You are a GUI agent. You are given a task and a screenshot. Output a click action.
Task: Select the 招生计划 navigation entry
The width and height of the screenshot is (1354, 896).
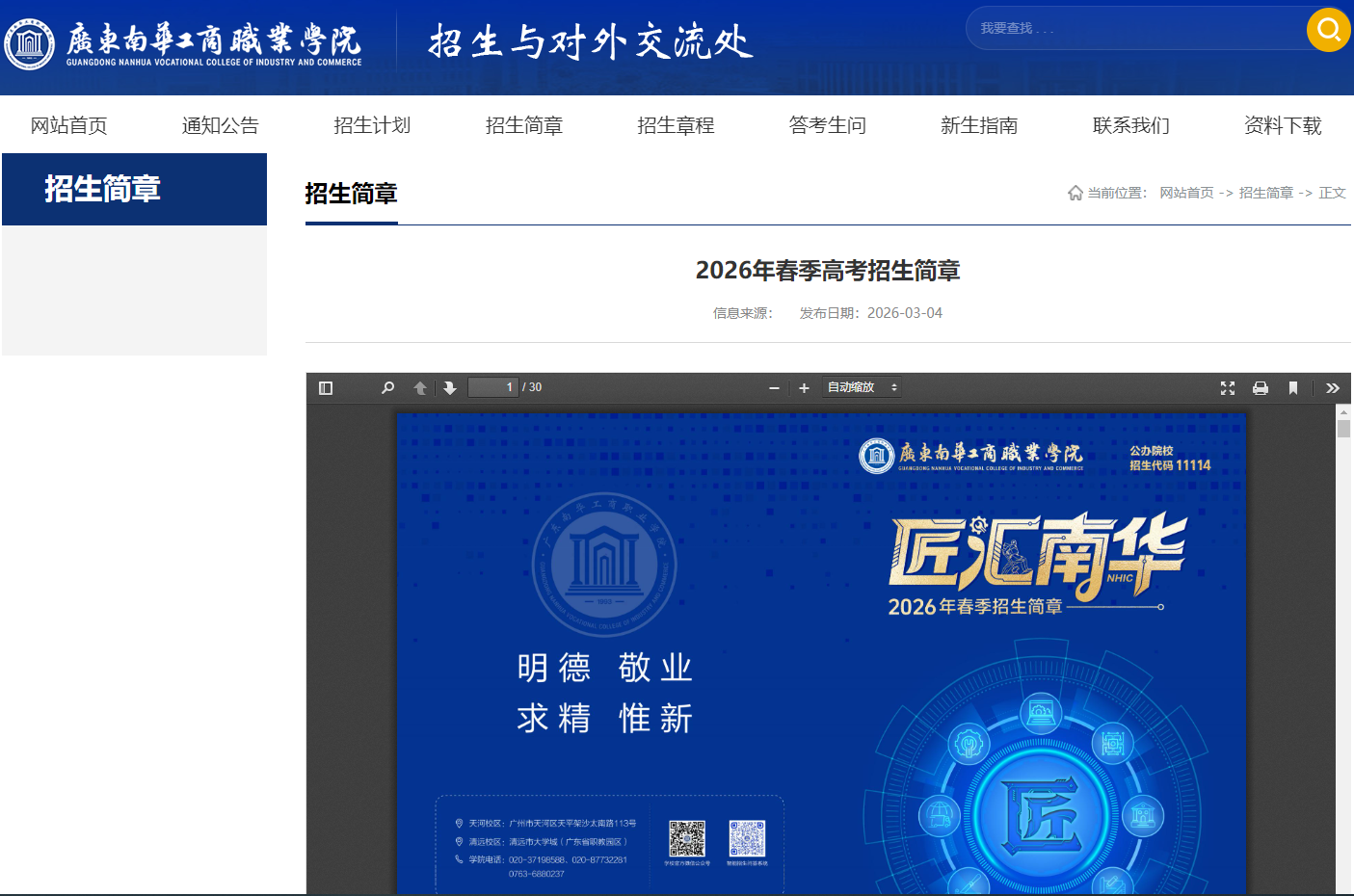[372, 124]
